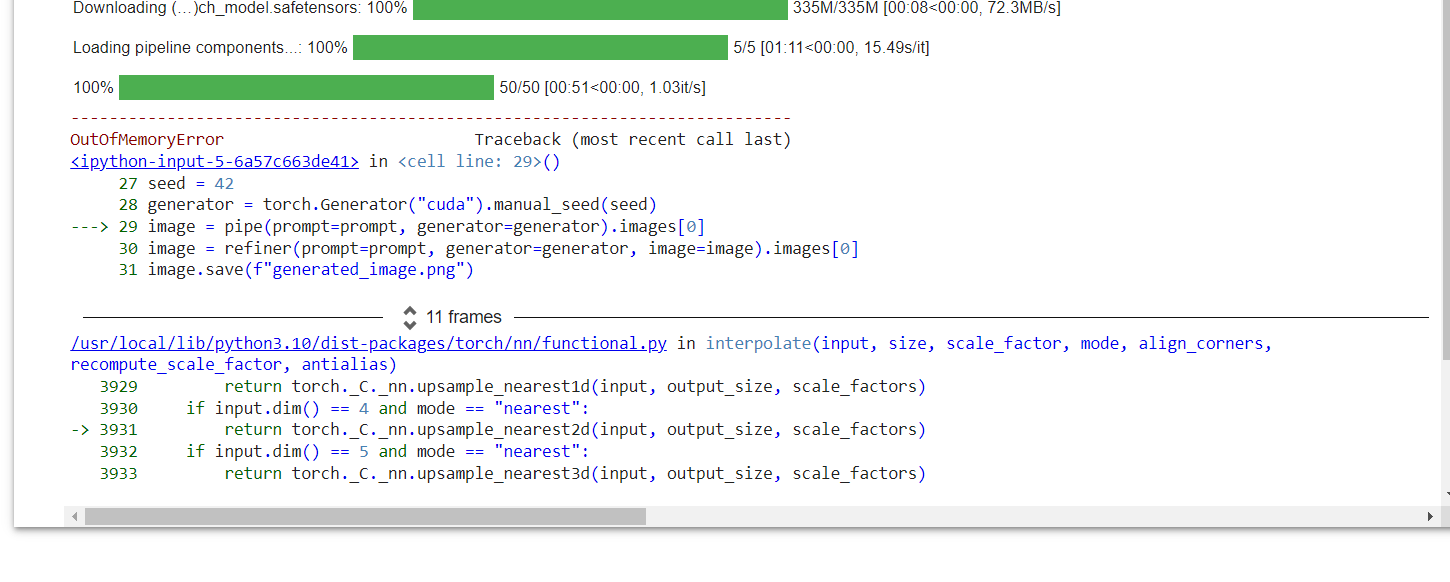This screenshot has width=1450, height=582.
Task: Click the seed = 42 code line
Action: coord(190,183)
